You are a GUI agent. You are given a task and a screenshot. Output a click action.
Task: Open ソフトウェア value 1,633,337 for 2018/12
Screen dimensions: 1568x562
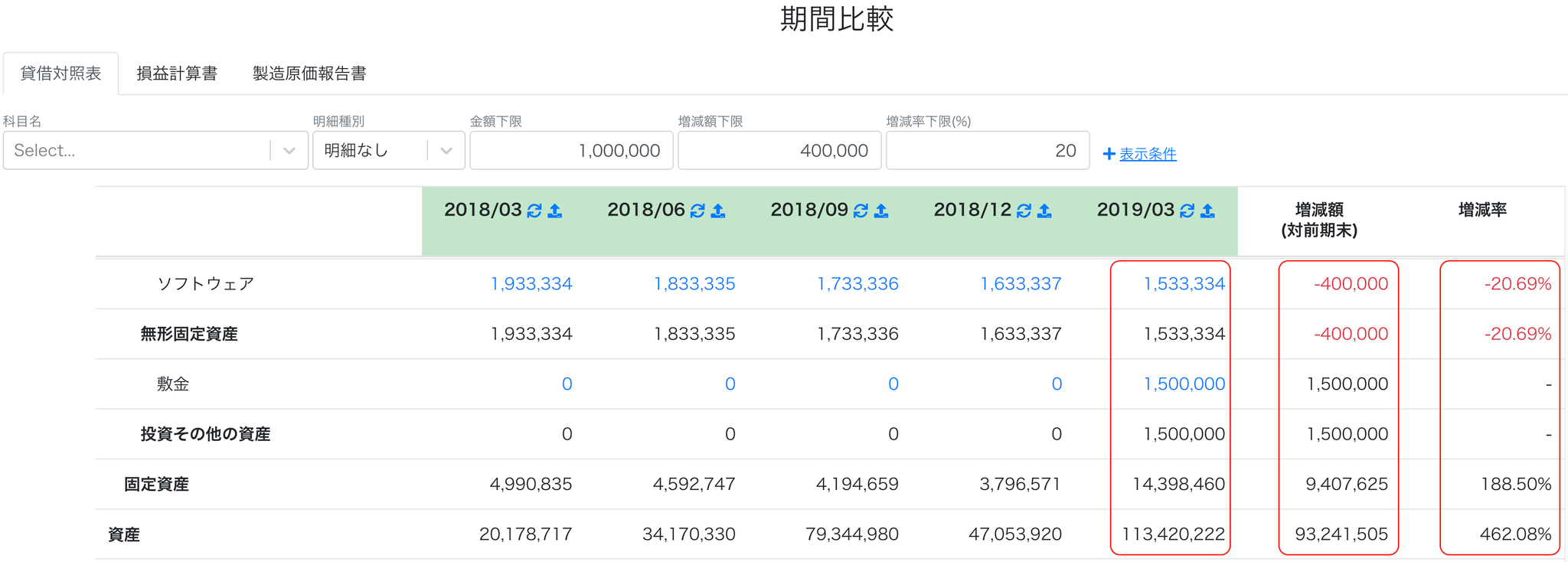click(1021, 284)
